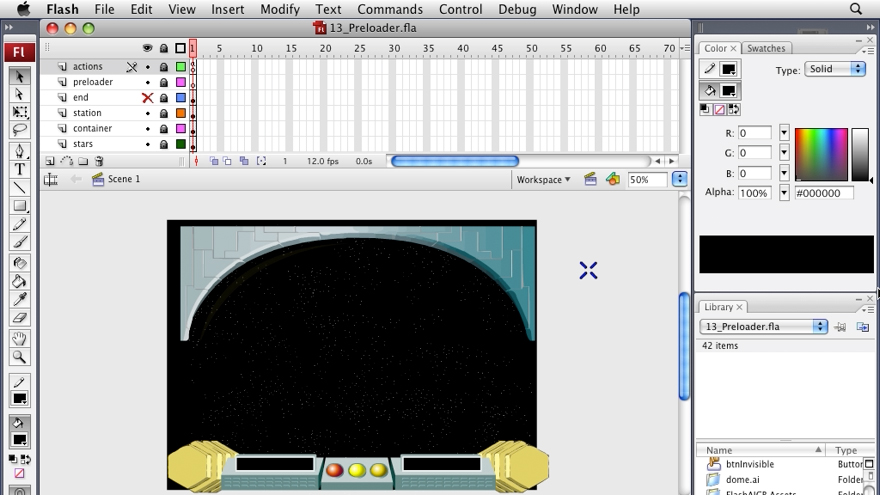The height and width of the screenshot is (495, 880).
Task: Click Insert Layer Folder icon
Action: [x=83, y=161]
